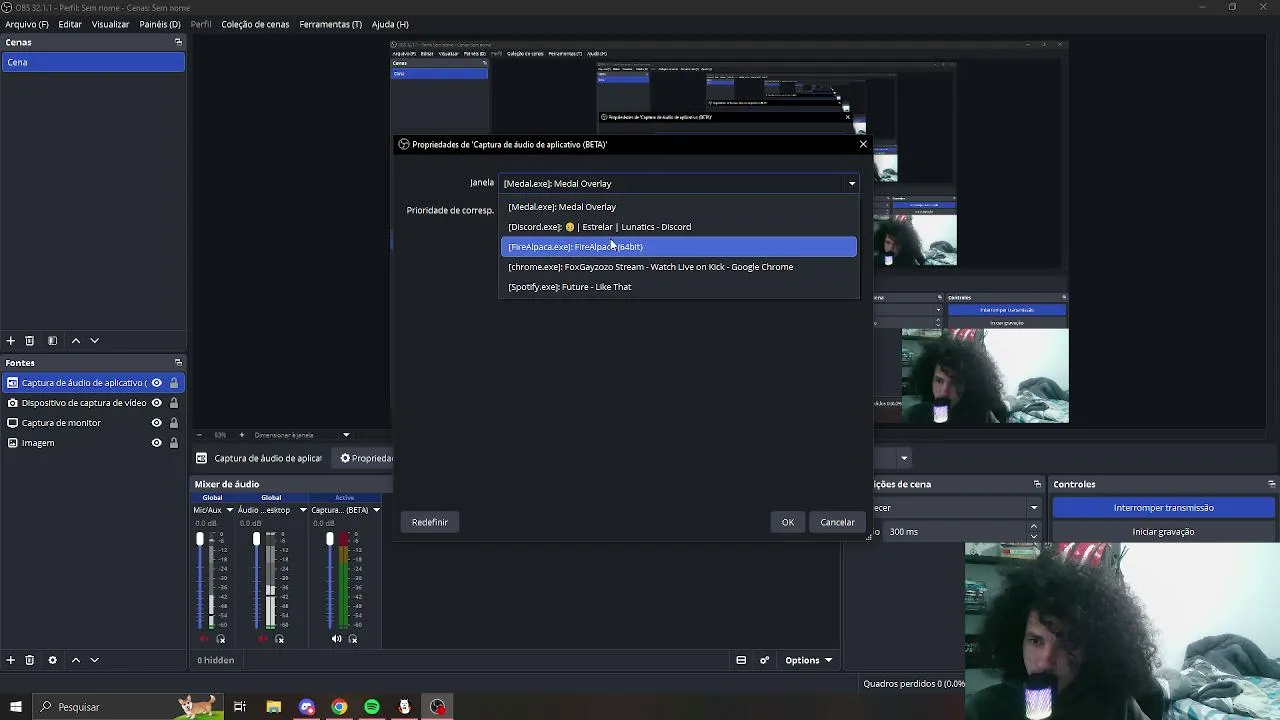The image size is (1280, 720).
Task: Collapse the Janela dropdown arrow
Action: (852, 184)
